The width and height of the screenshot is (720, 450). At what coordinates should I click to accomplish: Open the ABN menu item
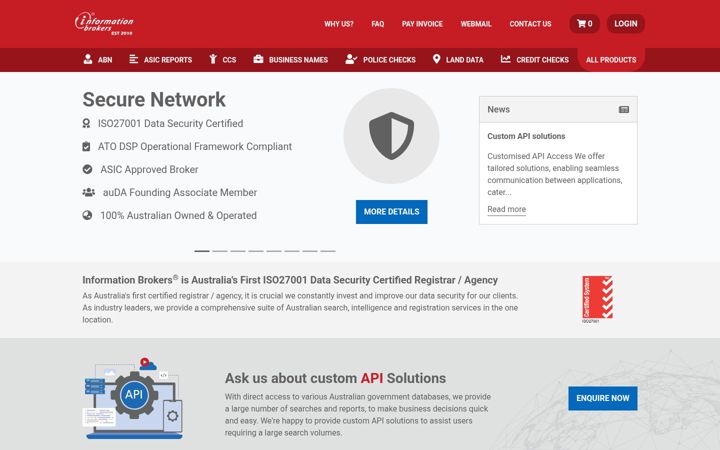tap(98, 60)
